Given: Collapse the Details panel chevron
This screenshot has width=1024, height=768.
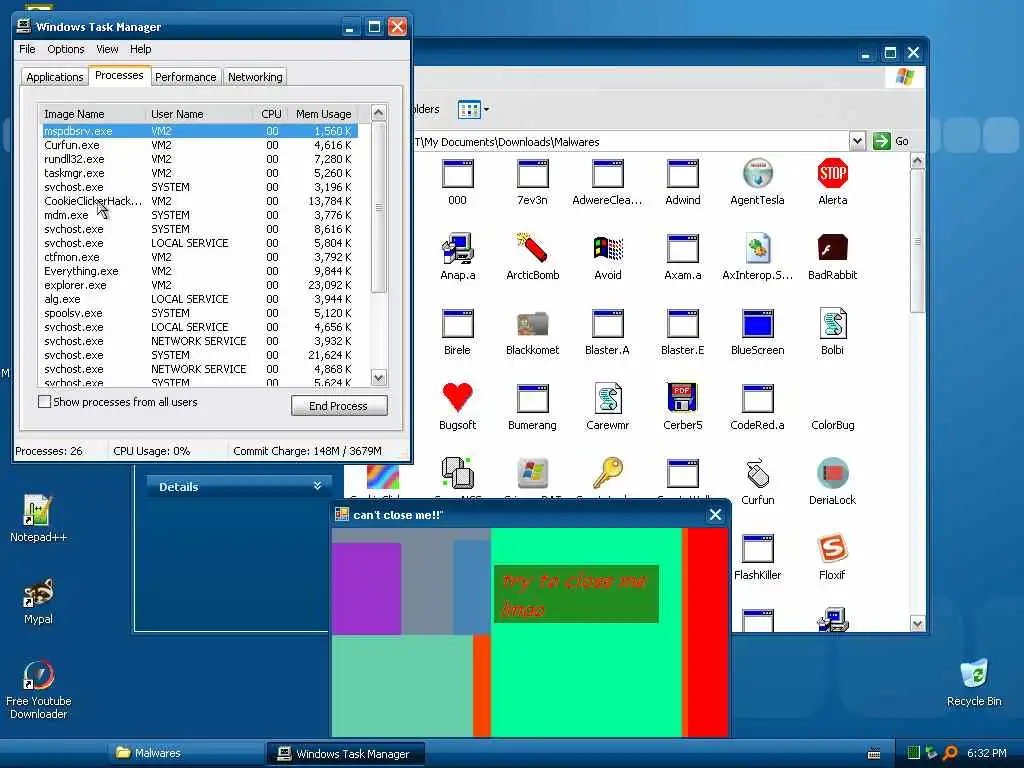Looking at the screenshot, I should point(317,486).
